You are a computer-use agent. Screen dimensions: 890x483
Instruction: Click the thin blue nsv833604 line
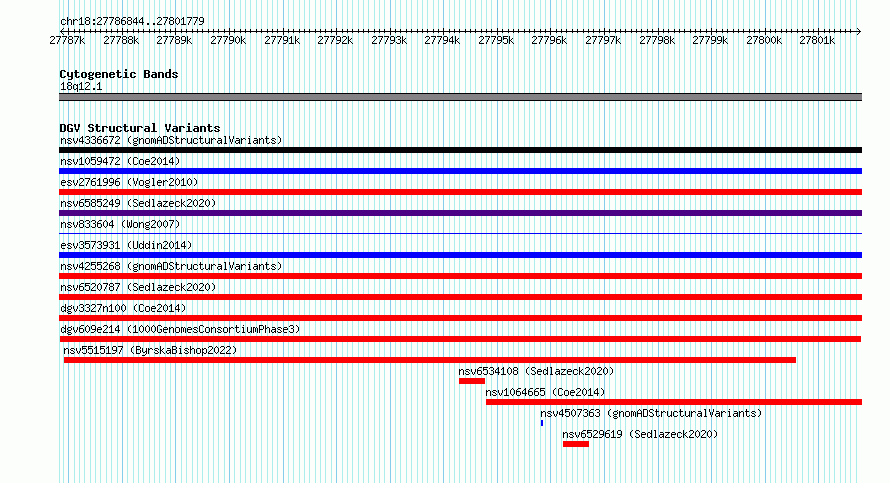point(460,233)
